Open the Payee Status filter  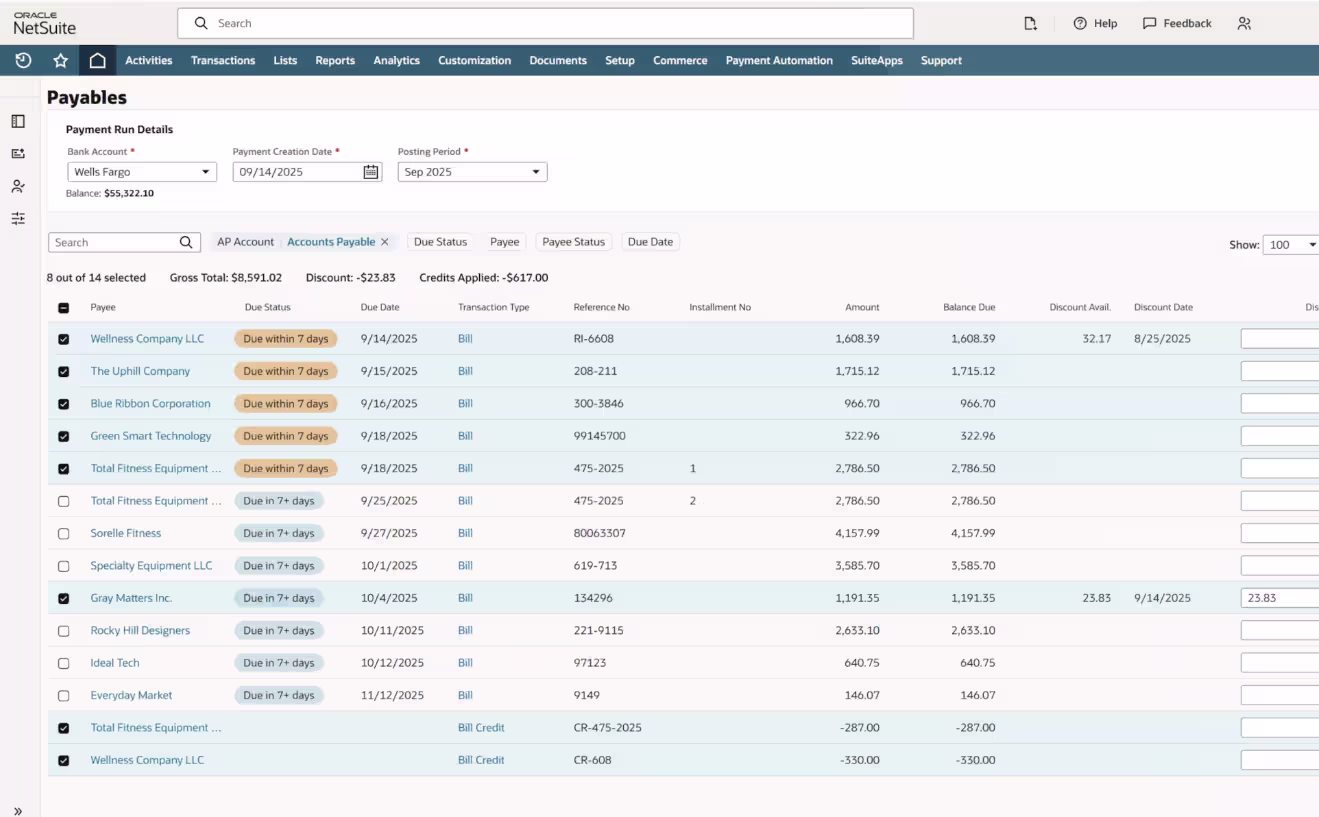(x=574, y=242)
